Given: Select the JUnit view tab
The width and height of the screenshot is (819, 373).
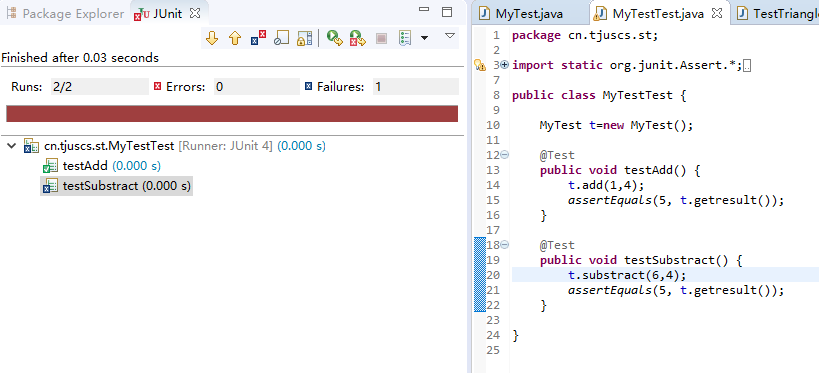Looking at the screenshot, I should (x=168, y=14).
